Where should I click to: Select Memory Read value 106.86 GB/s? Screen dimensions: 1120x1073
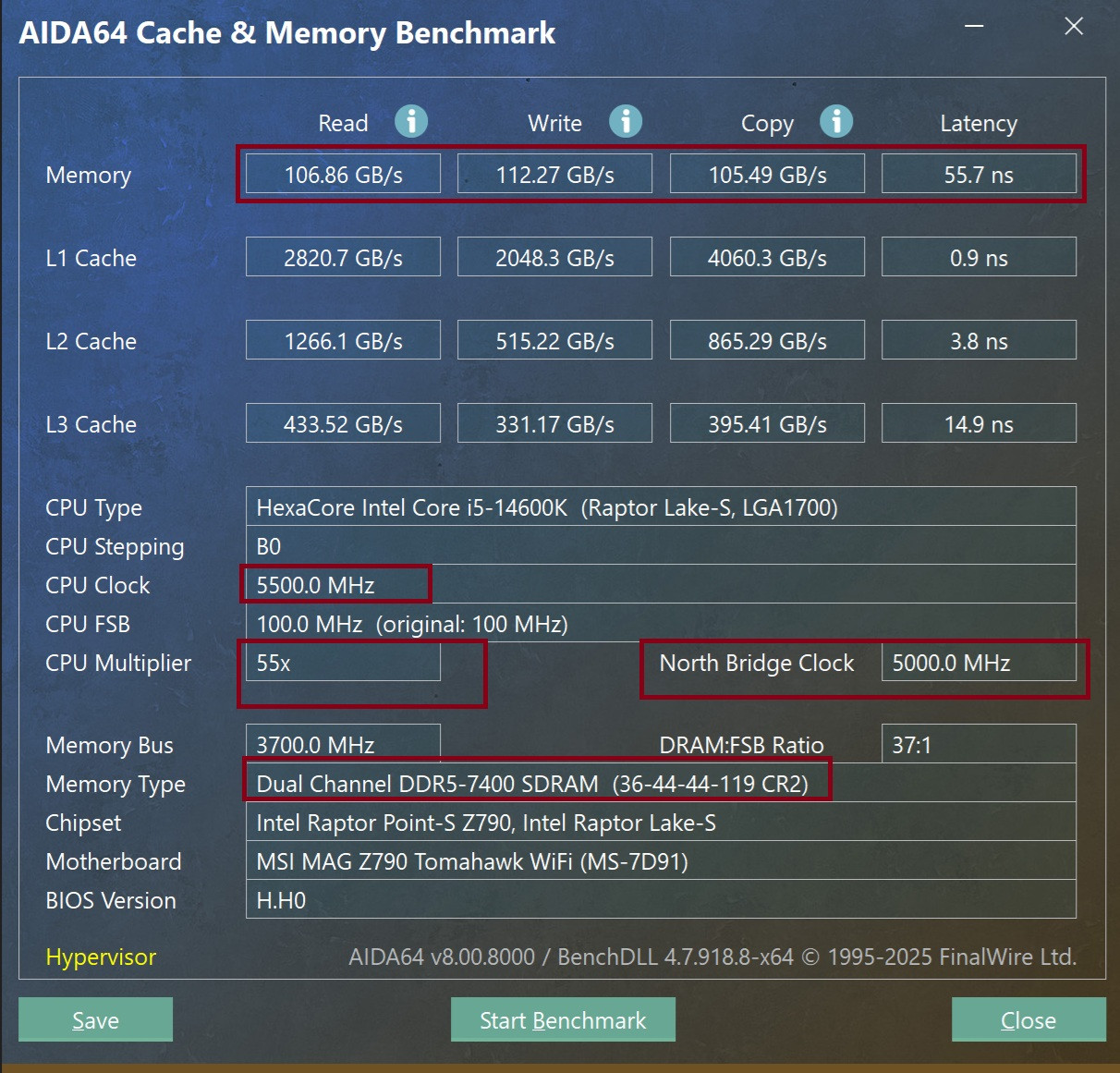tap(343, 174)
